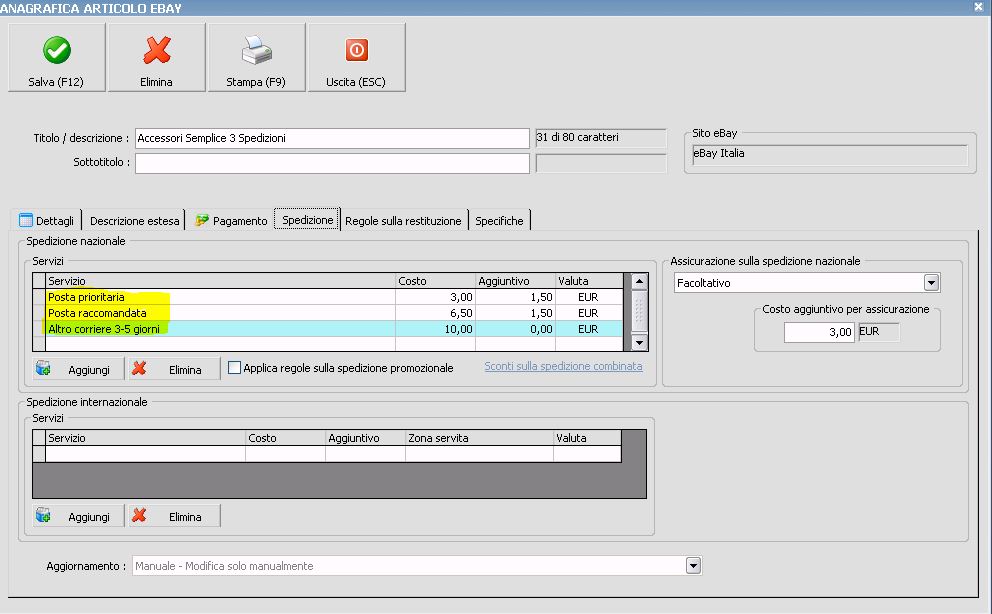Open Regole sulla restituzione tab
992x614 pixels.
click(x=403, y=221)
